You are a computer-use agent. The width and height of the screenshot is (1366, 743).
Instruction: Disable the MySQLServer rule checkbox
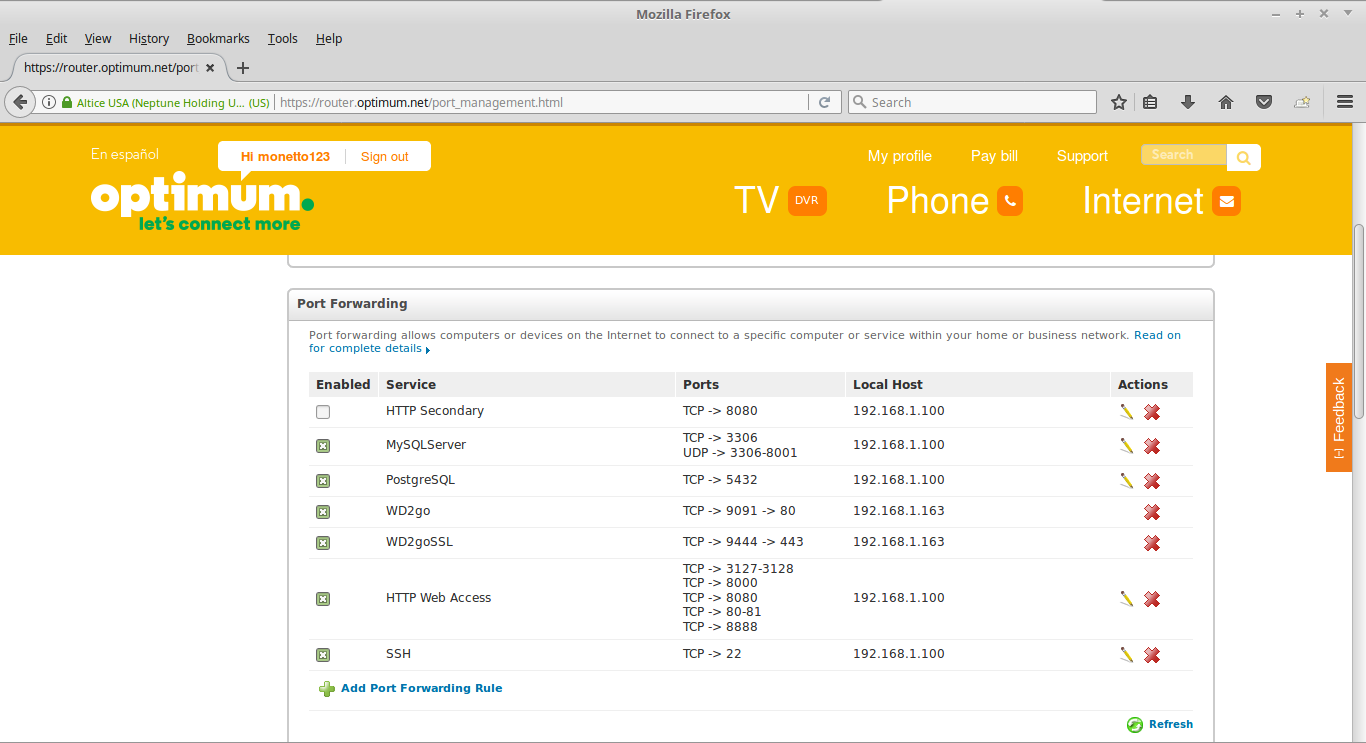[x=323, y=446]
